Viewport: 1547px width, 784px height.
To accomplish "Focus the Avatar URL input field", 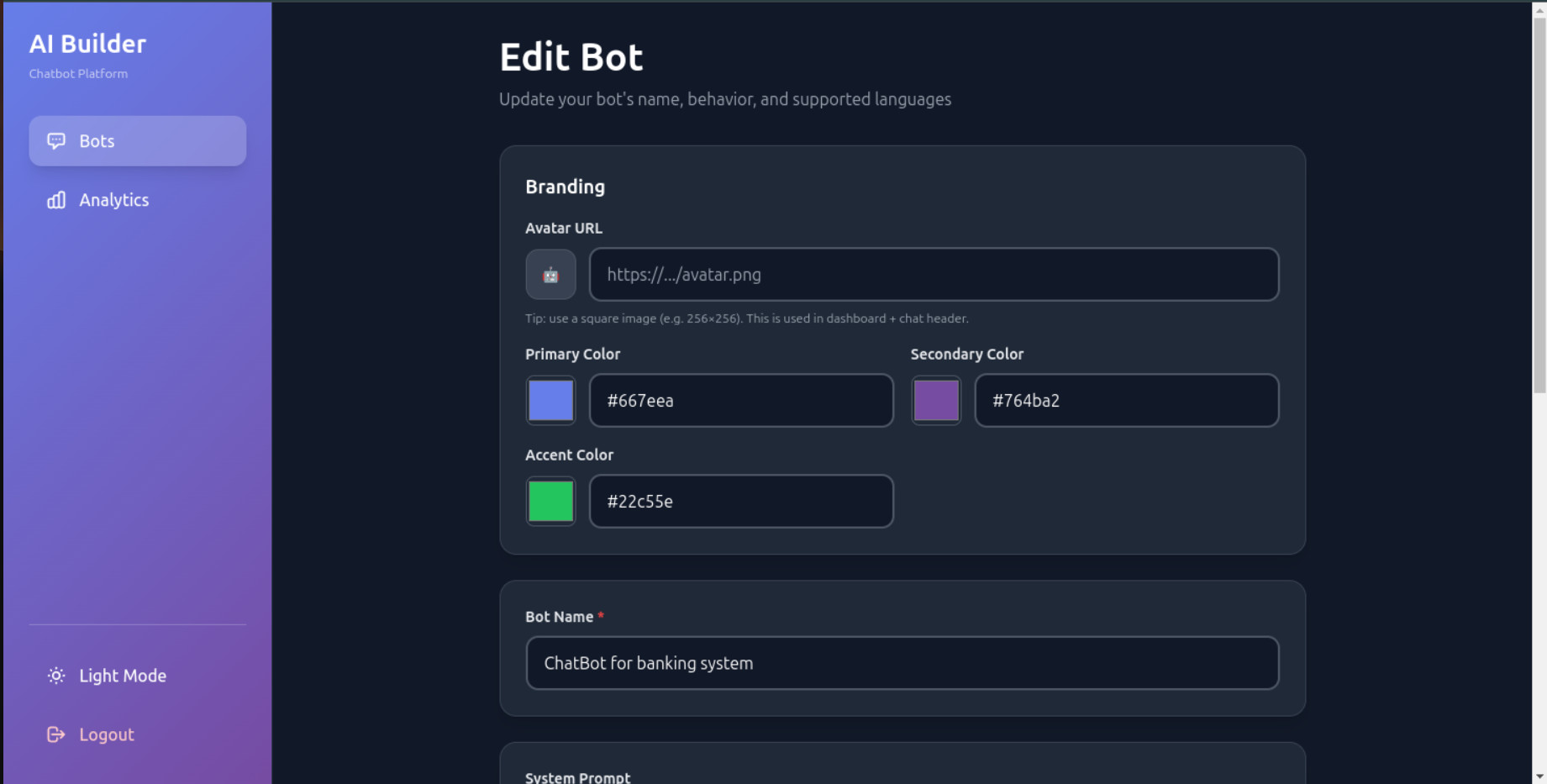I will click(x=934, y=275).
